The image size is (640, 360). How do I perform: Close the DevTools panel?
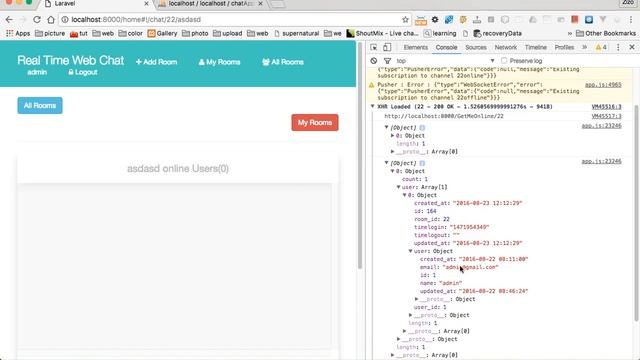pyautogui.click(x=632, y=47)
